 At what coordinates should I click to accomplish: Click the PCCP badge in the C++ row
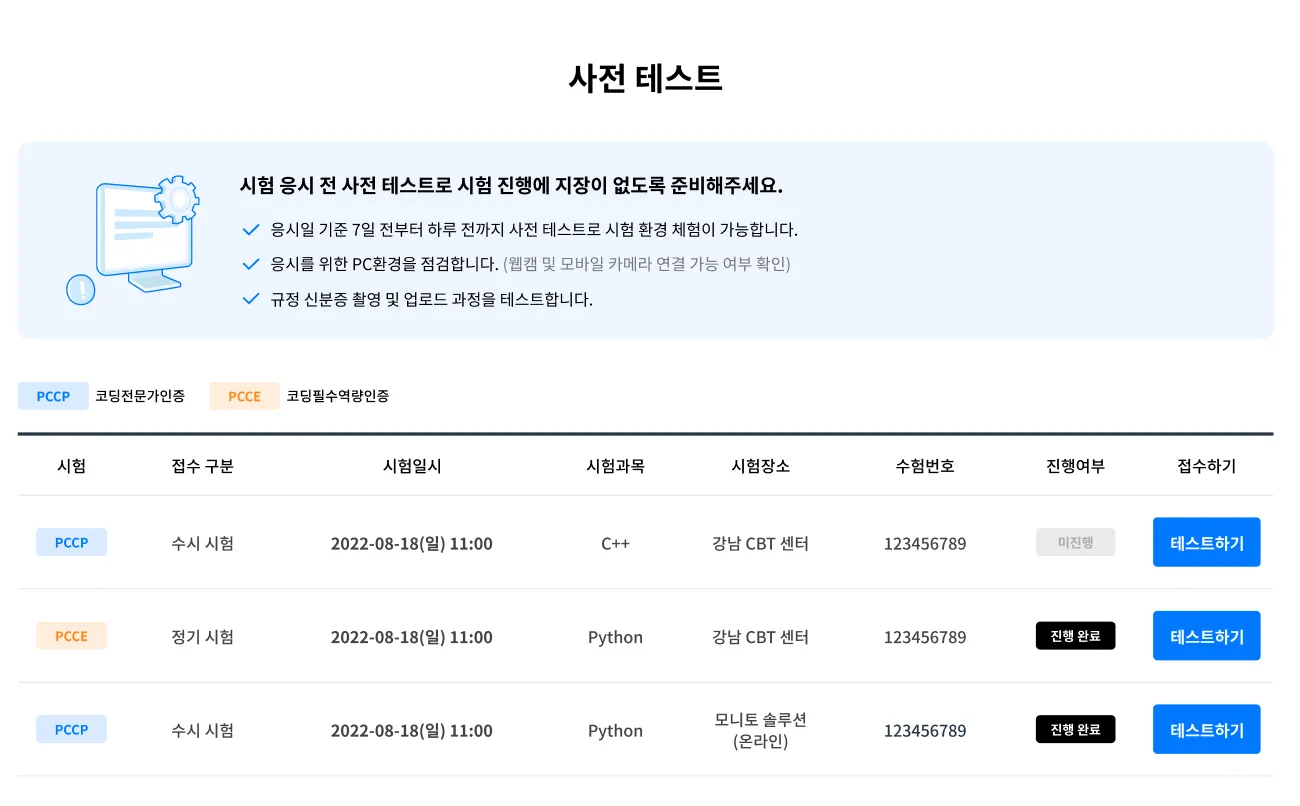[71, 543]
